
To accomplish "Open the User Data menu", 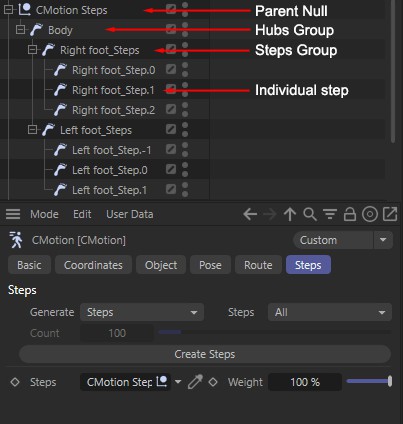I will 130,214.
